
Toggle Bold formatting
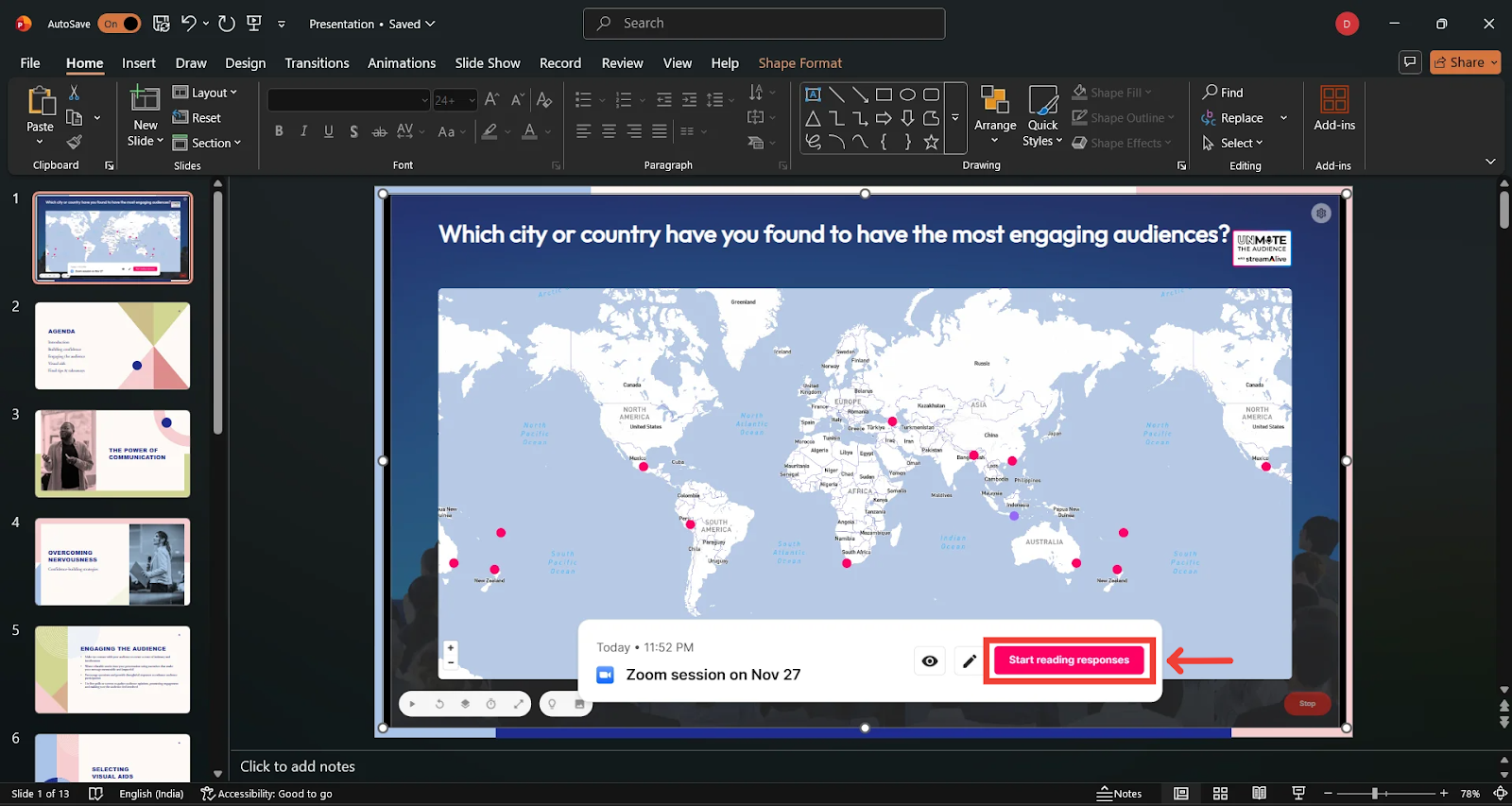[x=279, y=131]
